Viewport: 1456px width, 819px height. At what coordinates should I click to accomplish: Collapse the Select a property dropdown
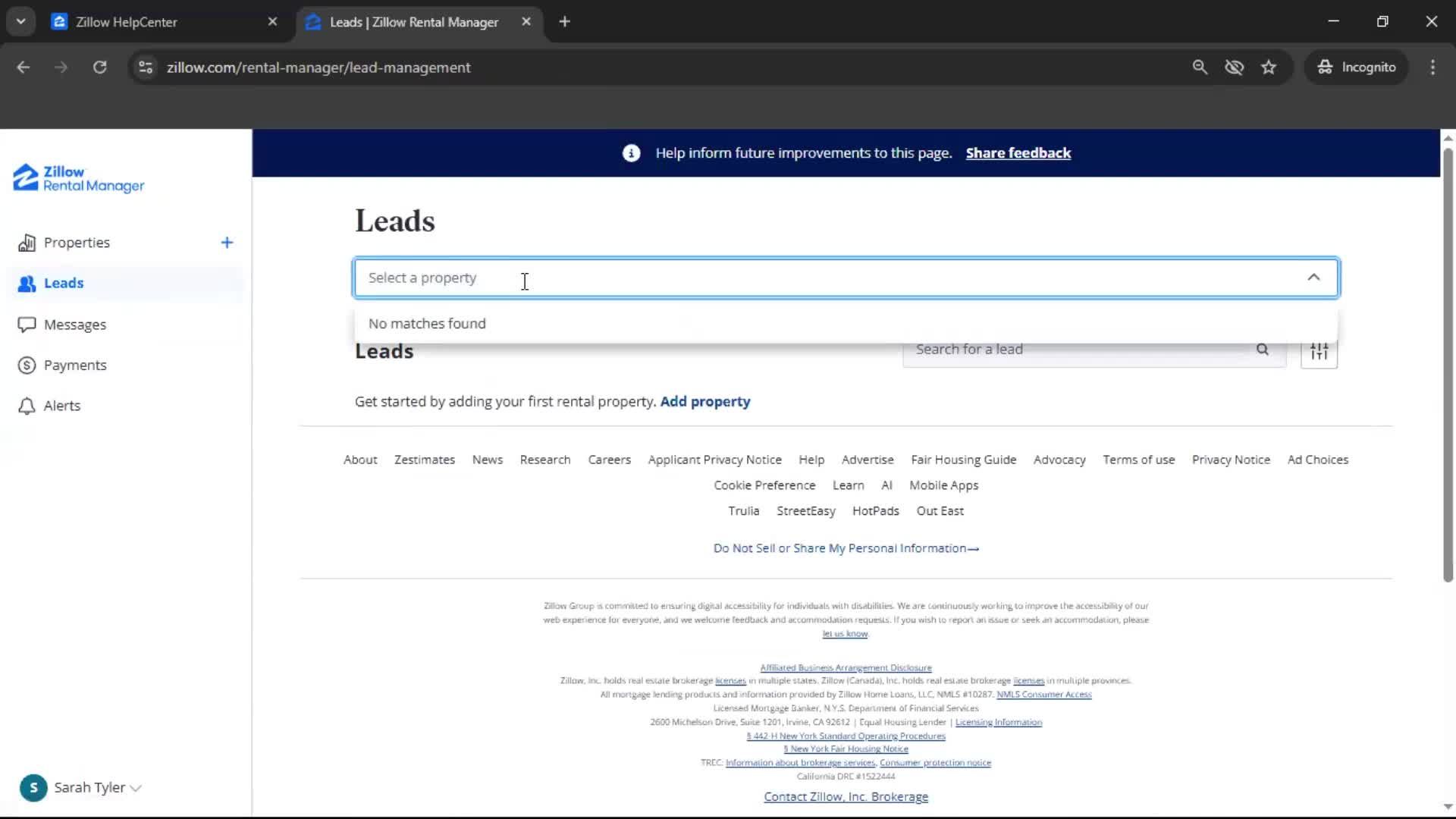pyautogui.click(x=1314, y=277)
